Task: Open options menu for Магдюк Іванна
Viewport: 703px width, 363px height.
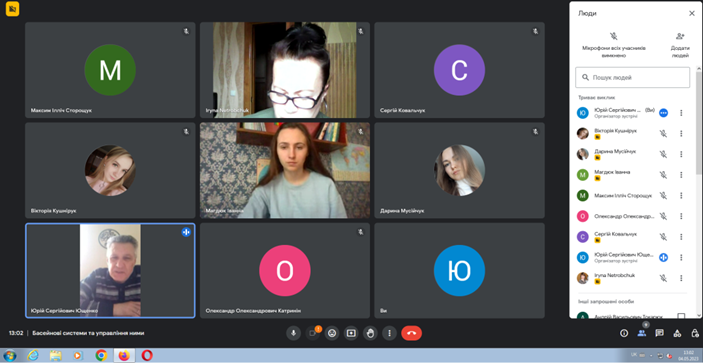Action: 681,175
